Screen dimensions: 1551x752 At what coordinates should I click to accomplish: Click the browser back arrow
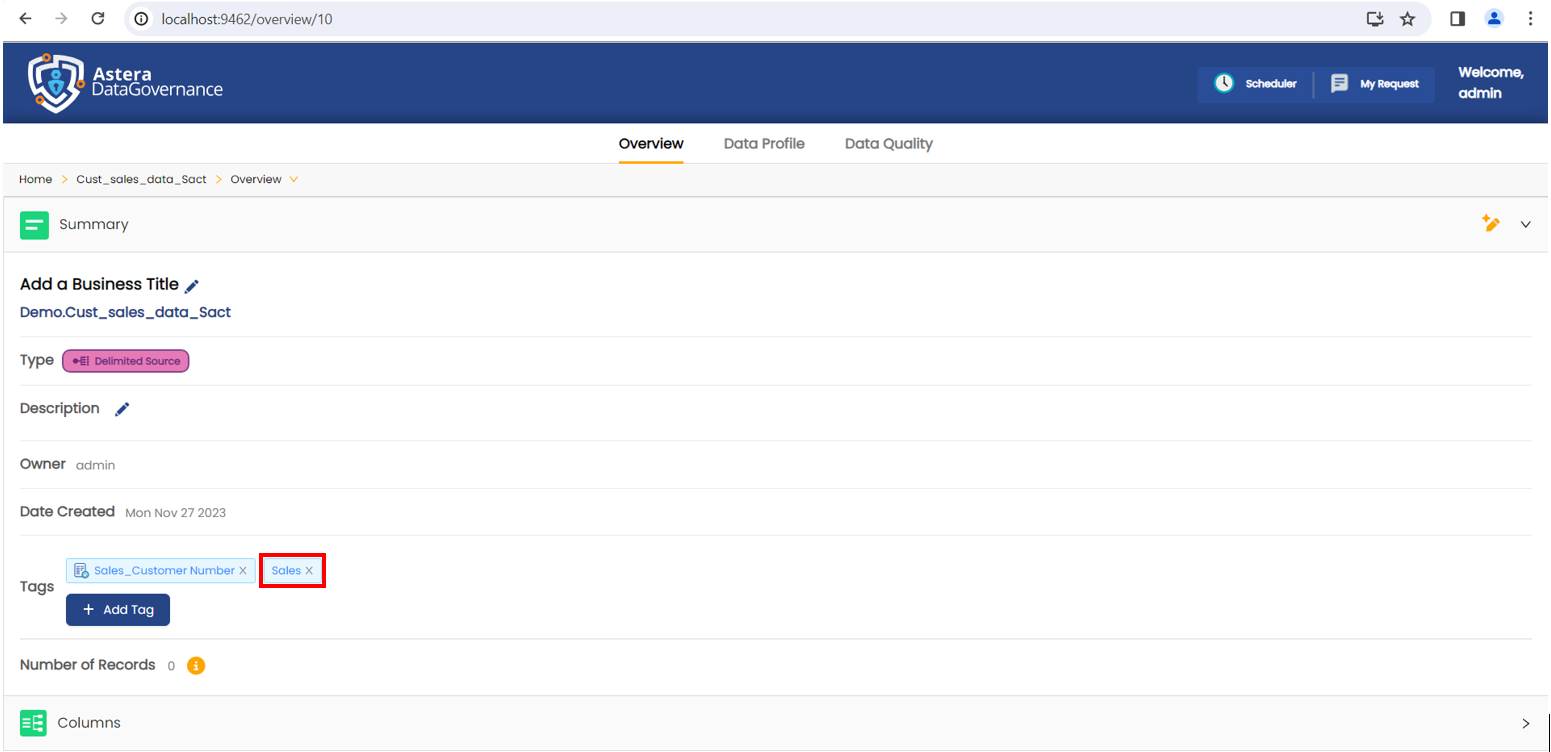pos(26,18)
